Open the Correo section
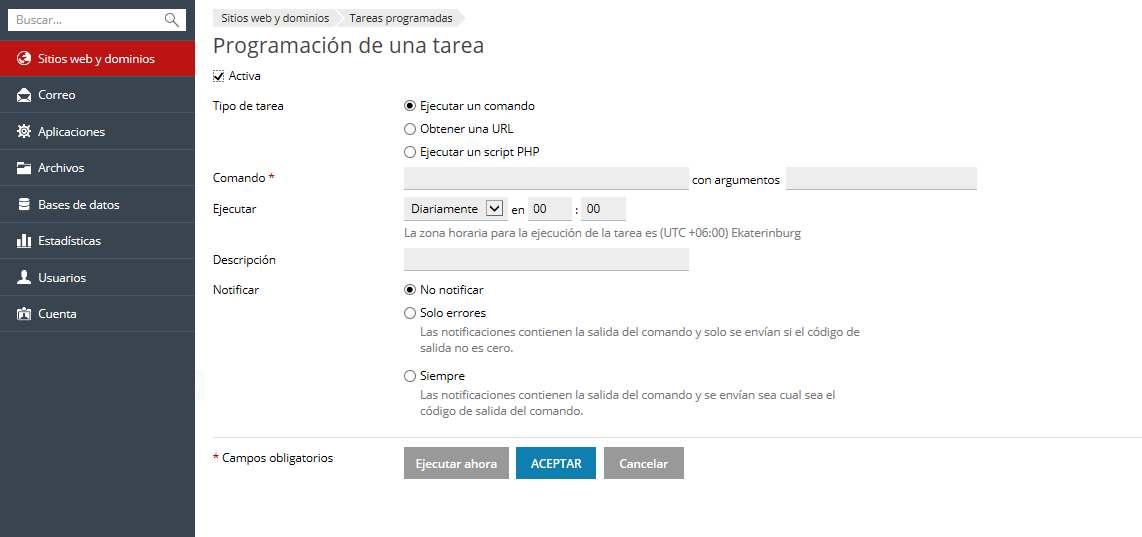Screen dimensions: 1142x537 click(x=98, y=95)
